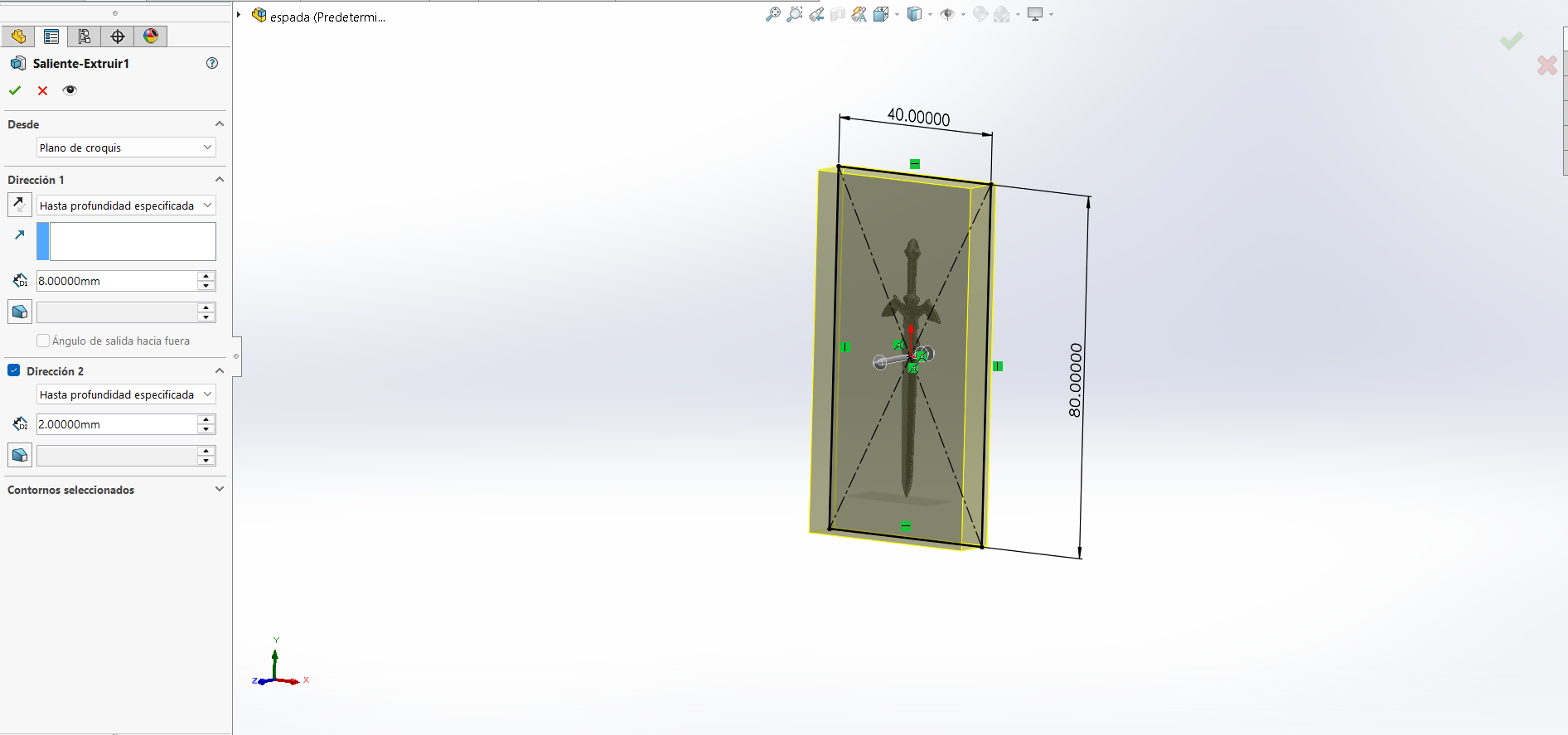The width and height of the screenshot is (1568, 735).
Task: Click the horizontal relation marker at top edge
Action: [915, 164]
